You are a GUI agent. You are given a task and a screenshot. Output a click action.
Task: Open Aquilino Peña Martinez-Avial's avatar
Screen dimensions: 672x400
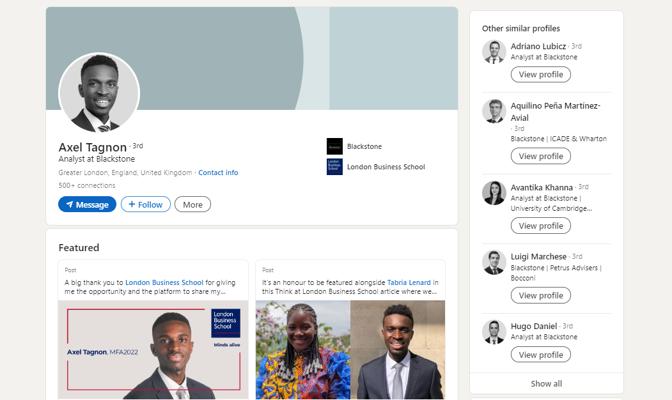[494, 111]
